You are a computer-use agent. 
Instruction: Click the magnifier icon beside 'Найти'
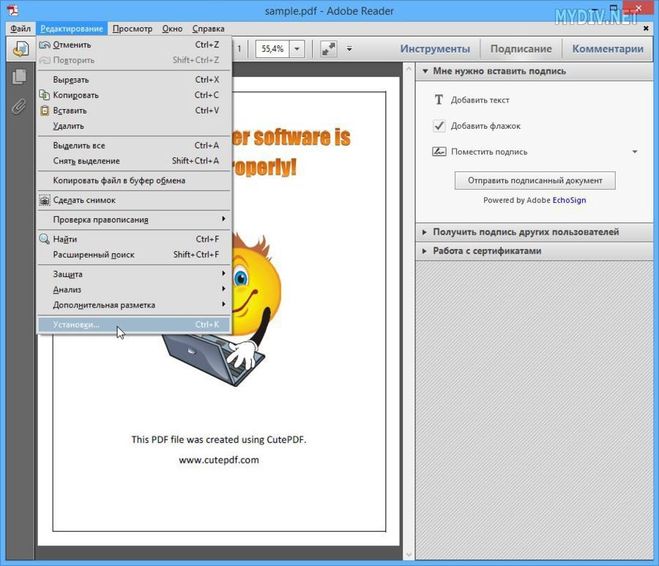[44, 239]
